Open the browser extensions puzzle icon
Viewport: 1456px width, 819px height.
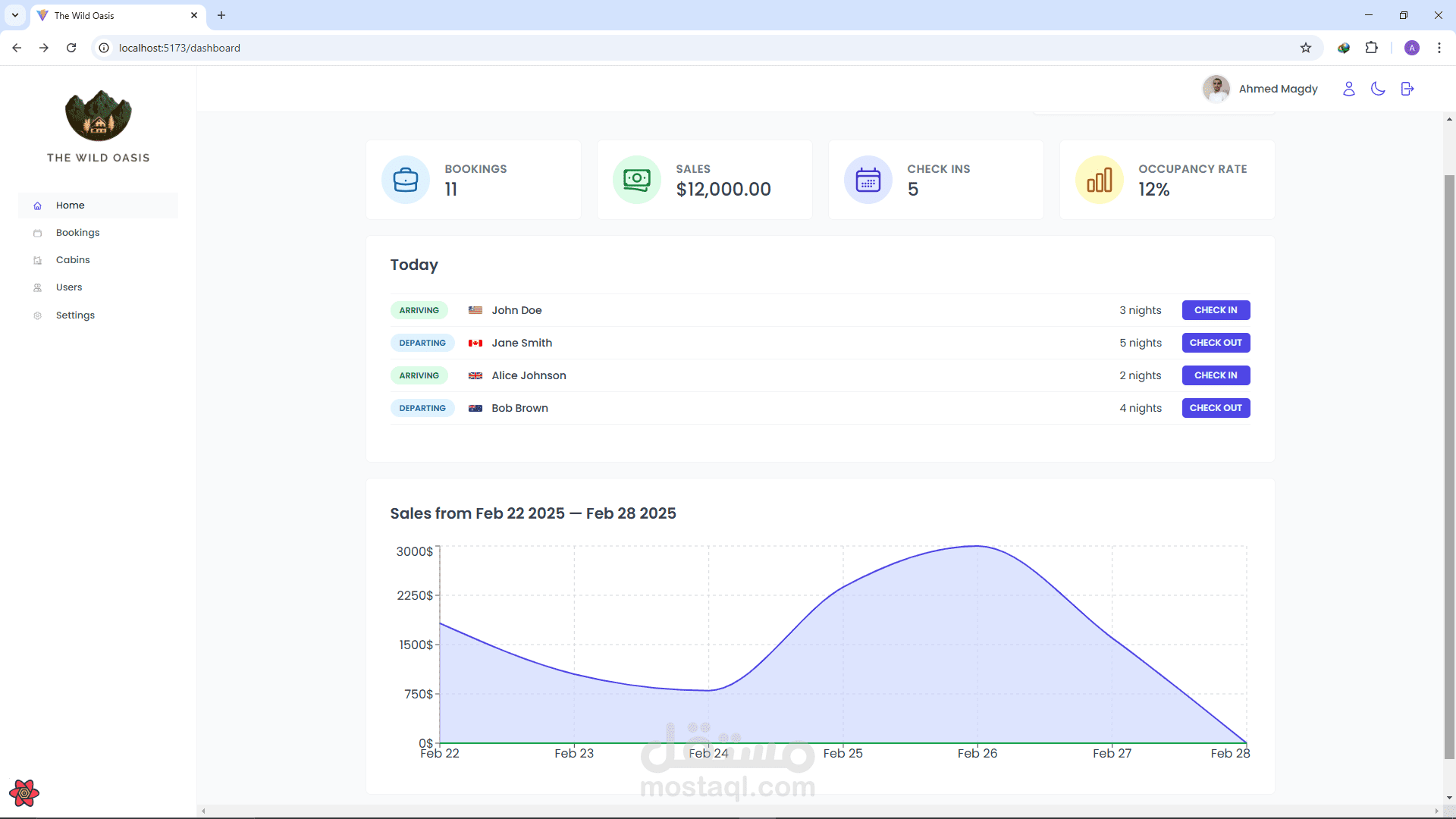coord(1371,48)
